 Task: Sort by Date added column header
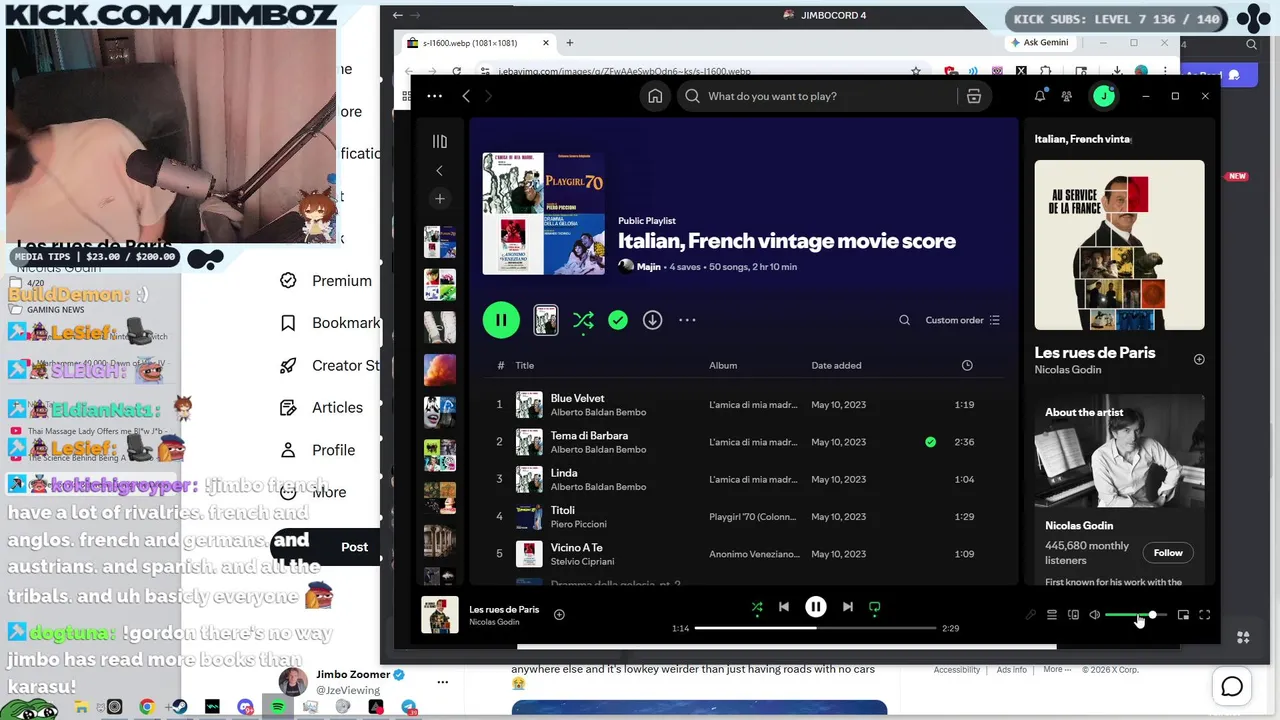click(x=836, y=366)
